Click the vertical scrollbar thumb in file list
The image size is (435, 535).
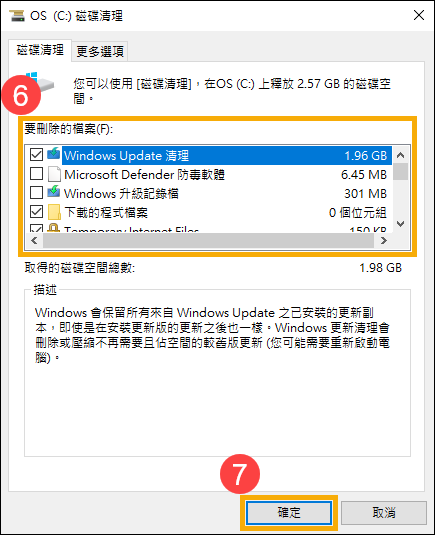(x=401, y=172)
